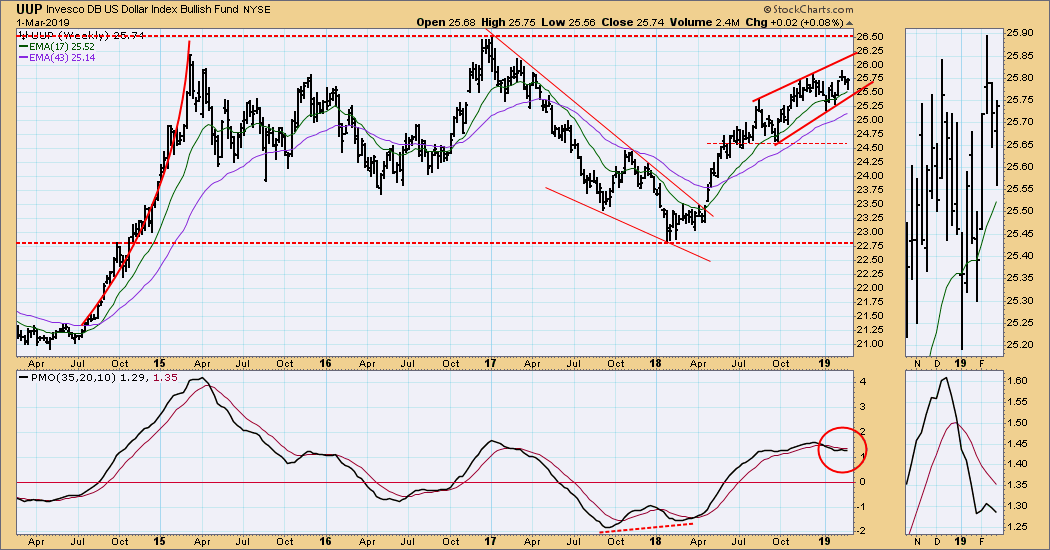Screen dimensions: 1050x550
Task: Click the 26.00 label on the price axis
Action: (x=871, y=65)
